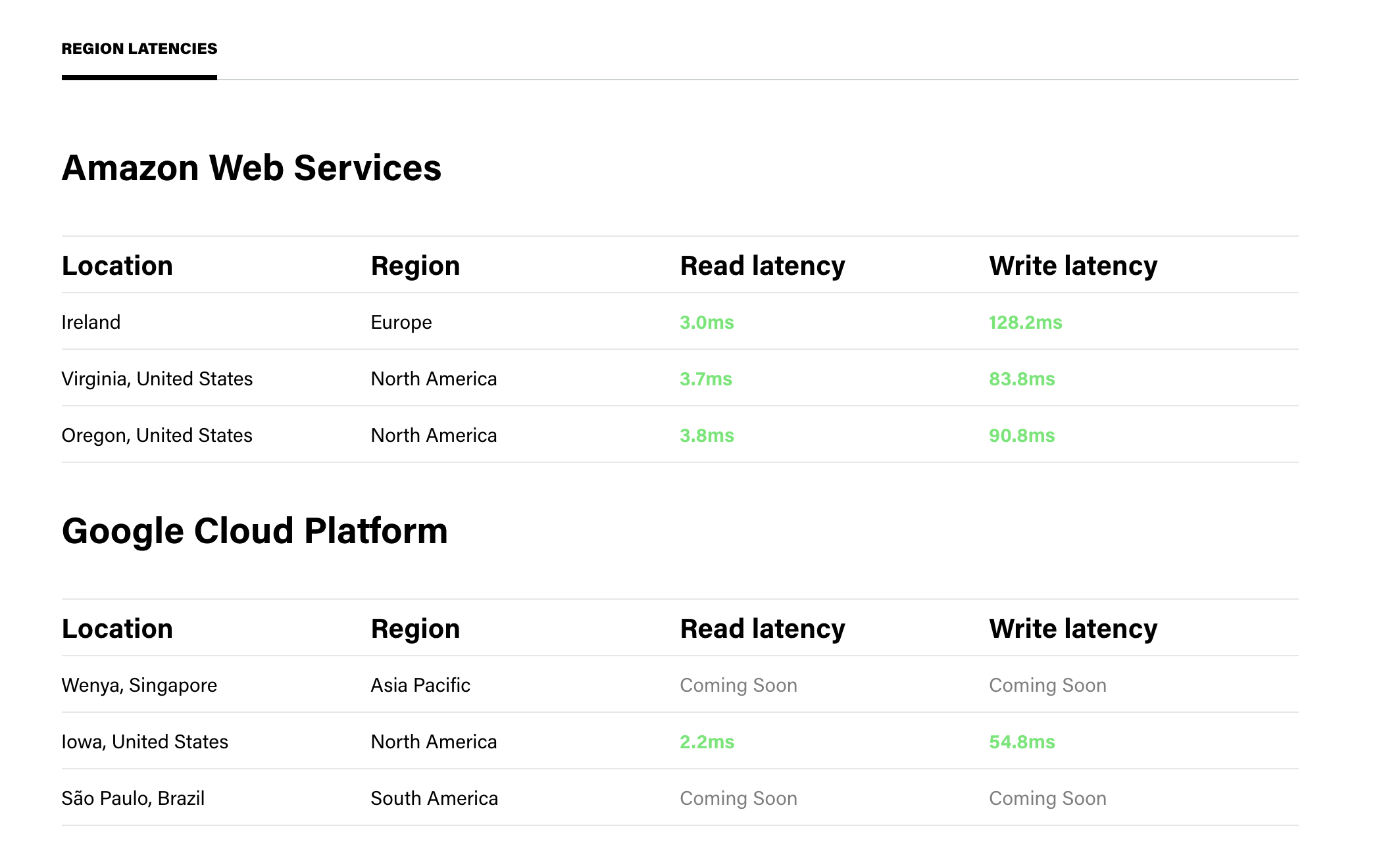Click Iowa, United States location
Screen dimensions: 1379x868
tap(145, 742)
